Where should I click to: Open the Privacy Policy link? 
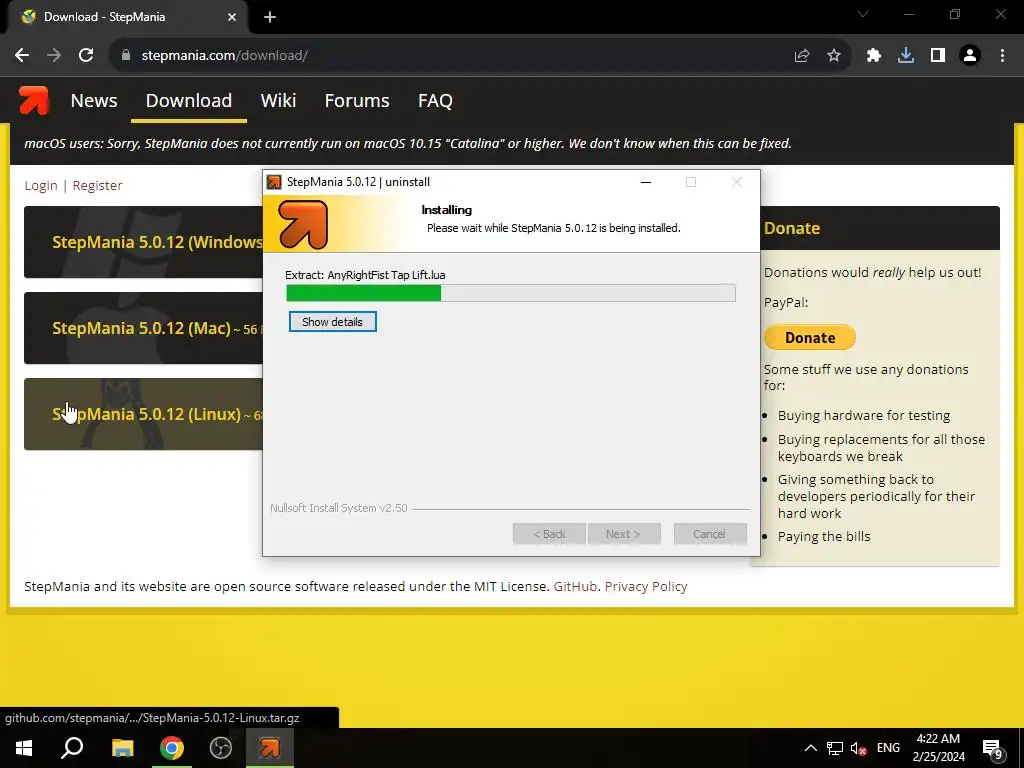pos(646,586)
